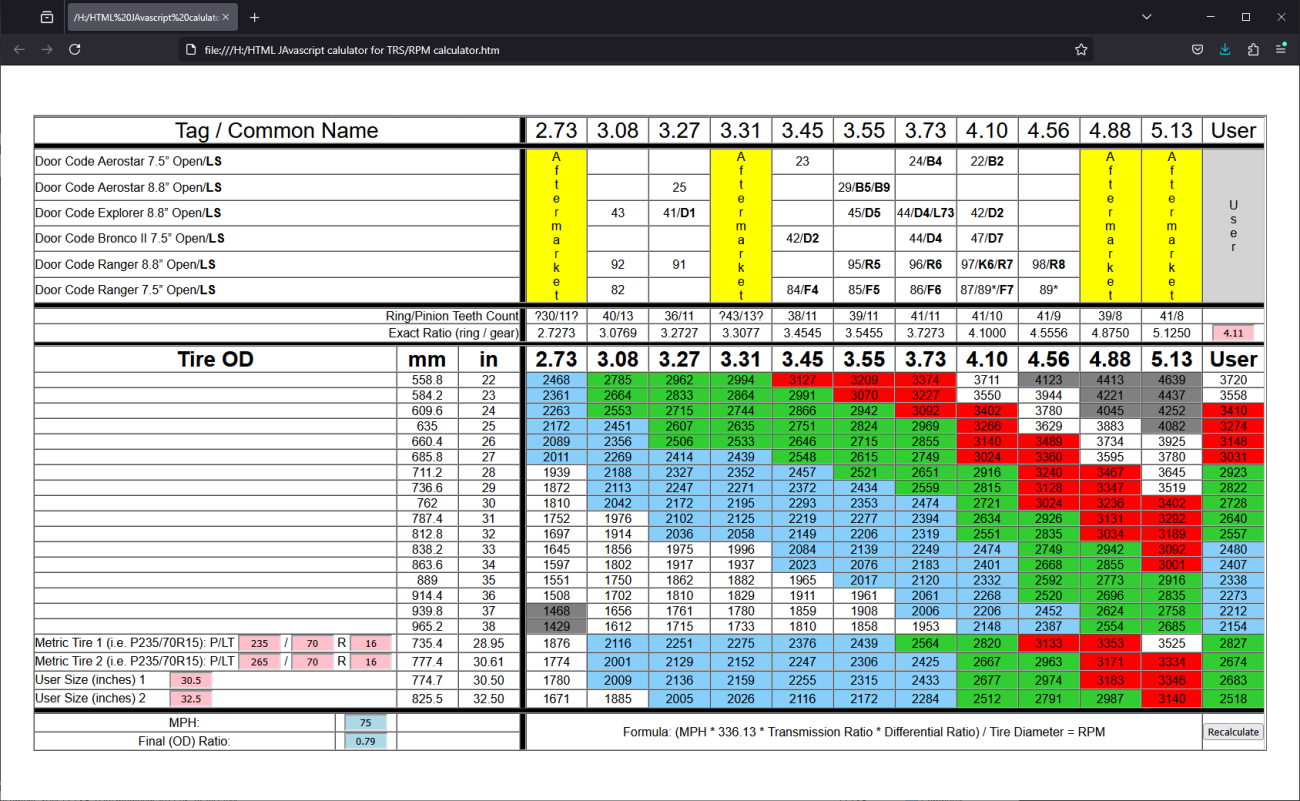1300x801 pixels.
Task: Bookmark this page with star icon
Action: tap(1081, 49)
